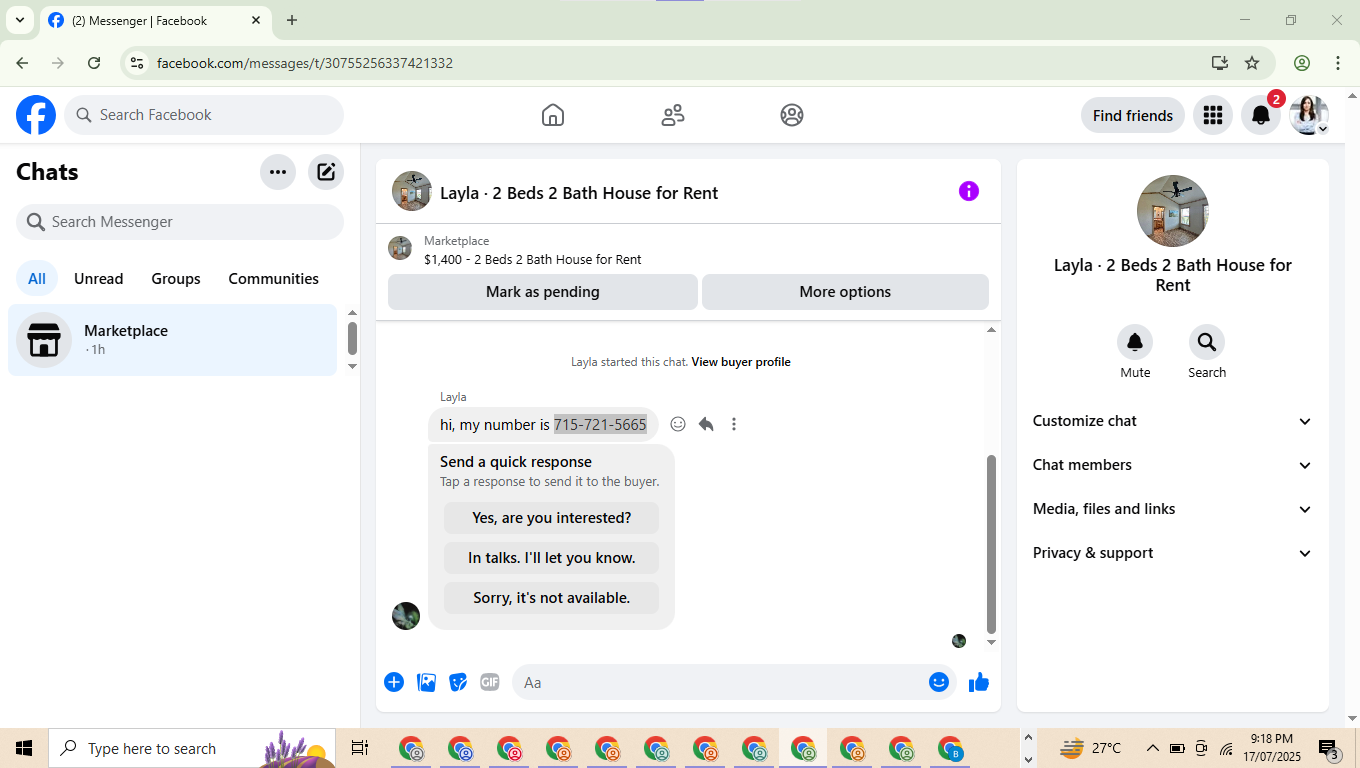This screenshot has width=1360, height=768.
Task: Open the account profile picture menu
Action: 1309,115
